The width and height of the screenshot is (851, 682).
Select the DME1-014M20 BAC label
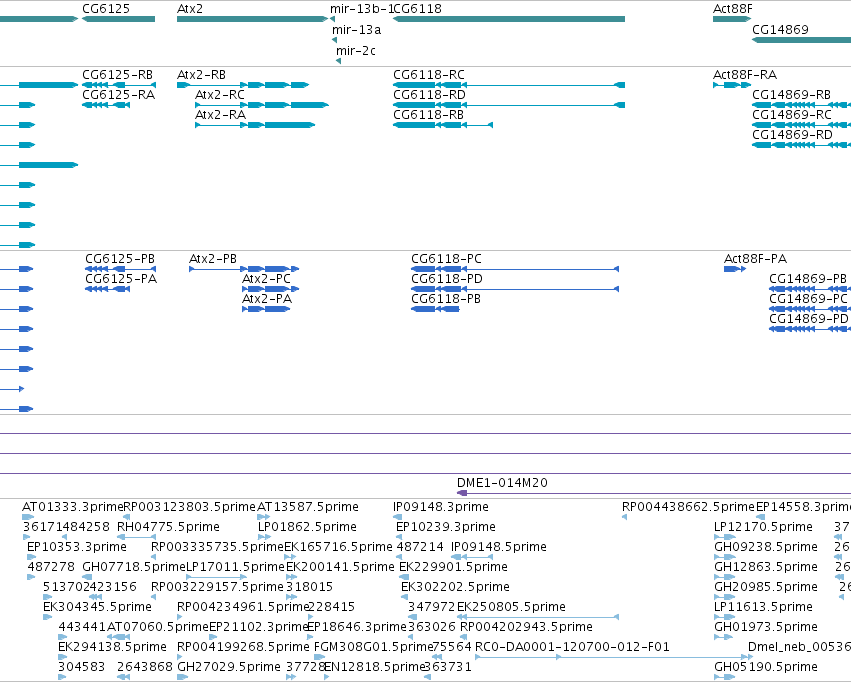coord(502,482)
